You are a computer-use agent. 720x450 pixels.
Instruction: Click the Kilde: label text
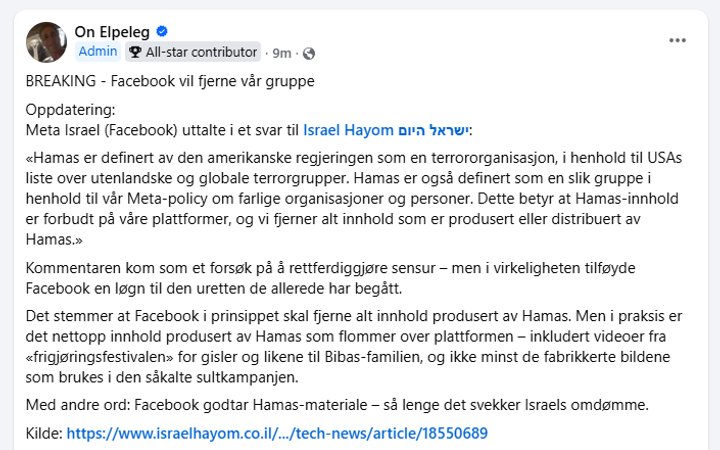coord(44,433)
